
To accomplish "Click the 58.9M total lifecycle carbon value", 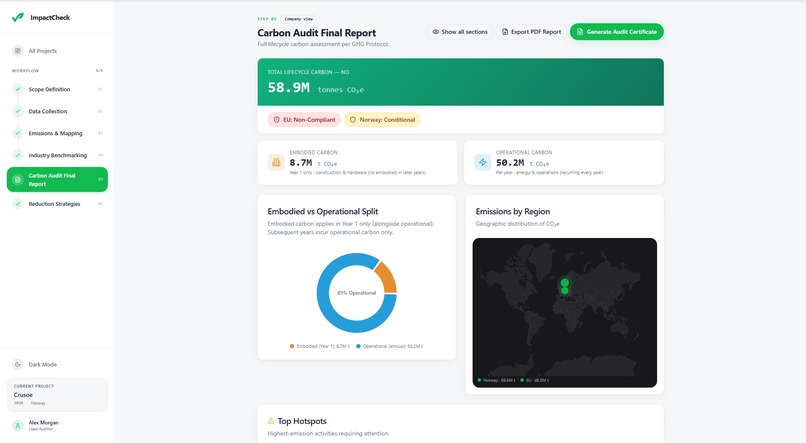I will [x=288, y=88].
